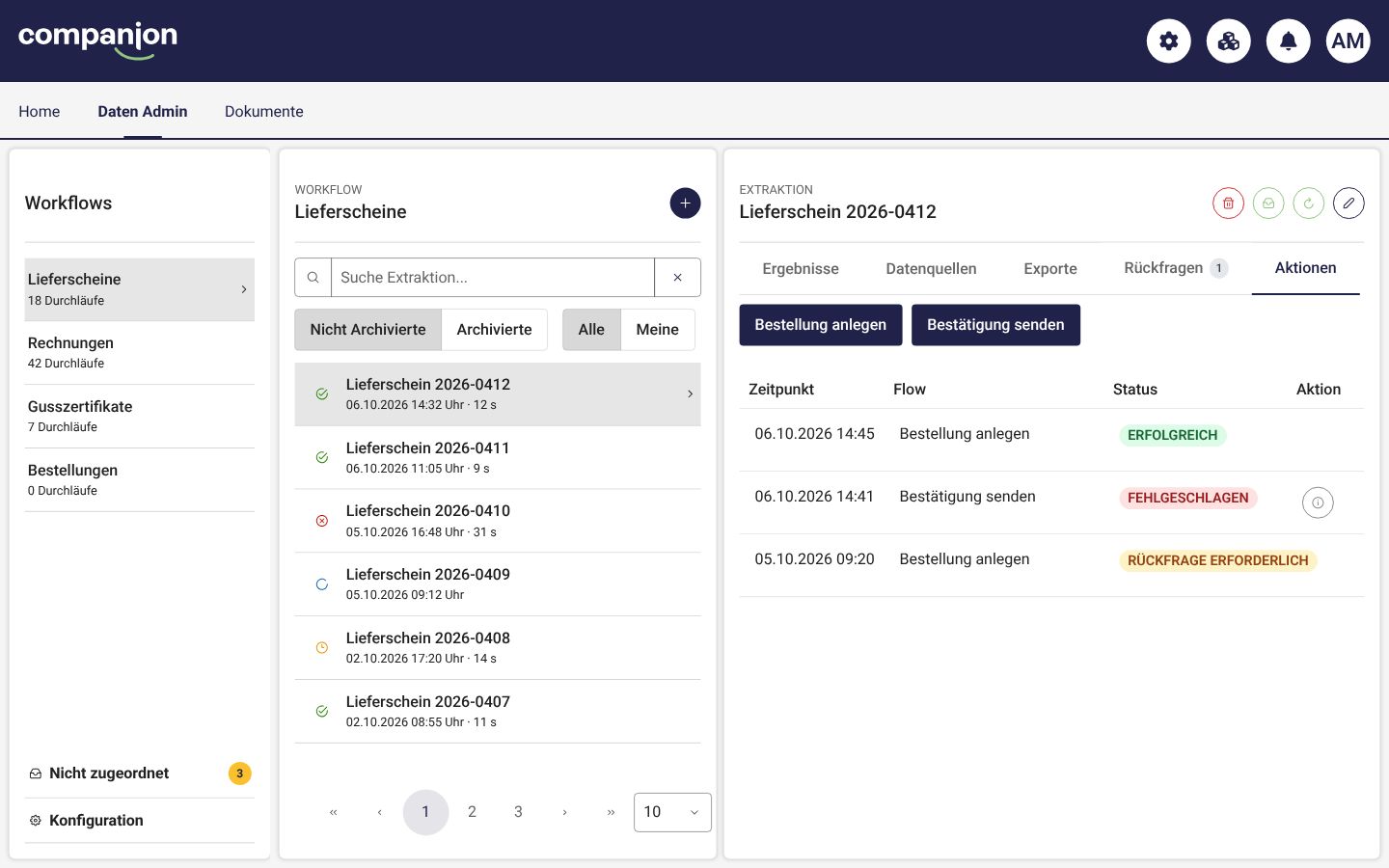The height and width of the screenshot is (868, 1389).
Task: Toggle filter to Nicht Archivierte
Action: pyautogui.click(x=368, y=330)
